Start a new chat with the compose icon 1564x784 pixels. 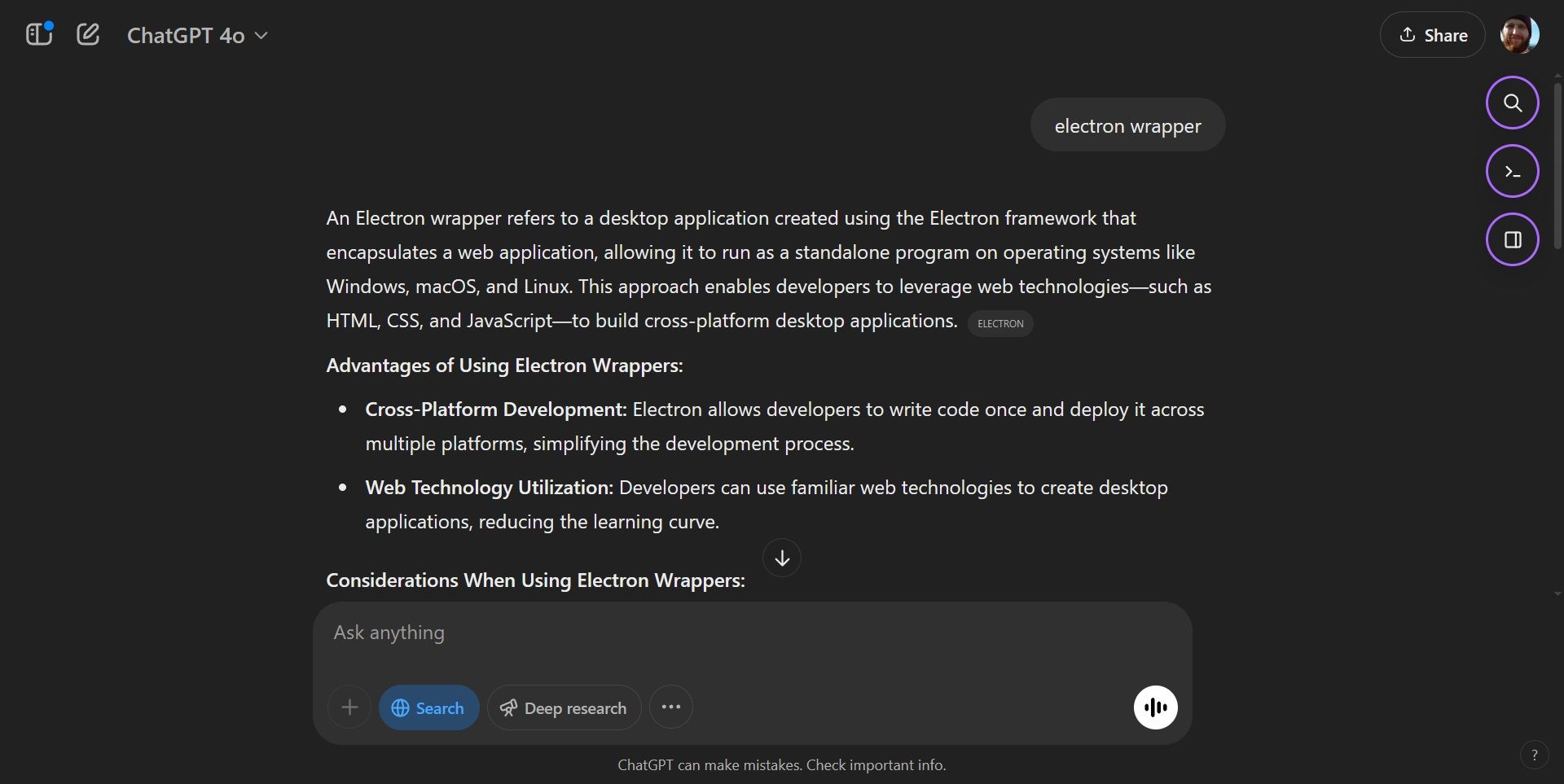point(88,34)
